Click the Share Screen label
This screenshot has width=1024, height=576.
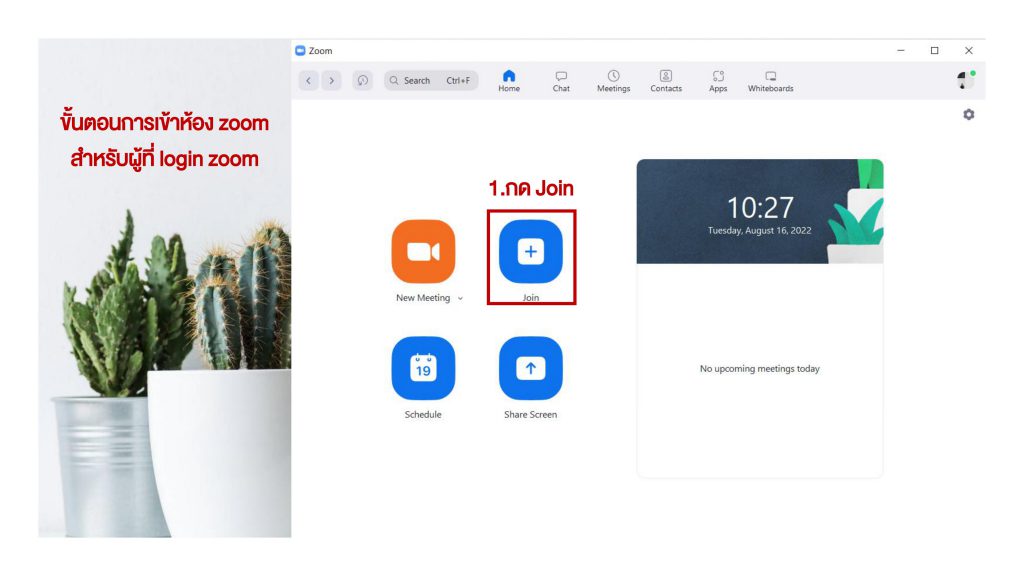(530, 415)
